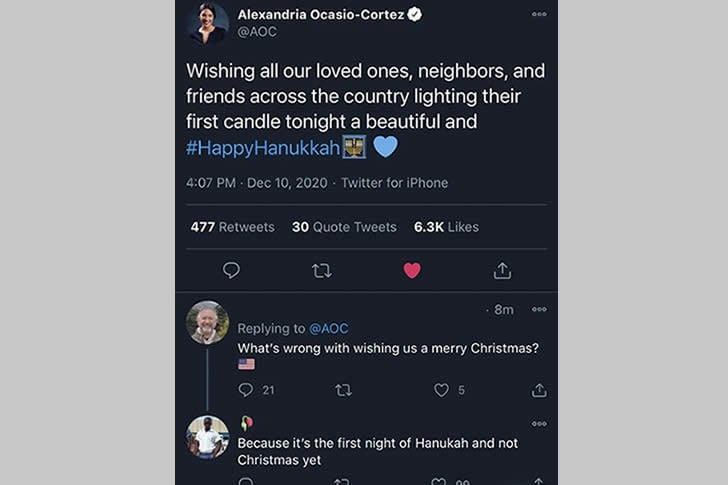The image size is (728, 485).
Task: Retweet the merry Christmas reply
Action: (343, 390)
